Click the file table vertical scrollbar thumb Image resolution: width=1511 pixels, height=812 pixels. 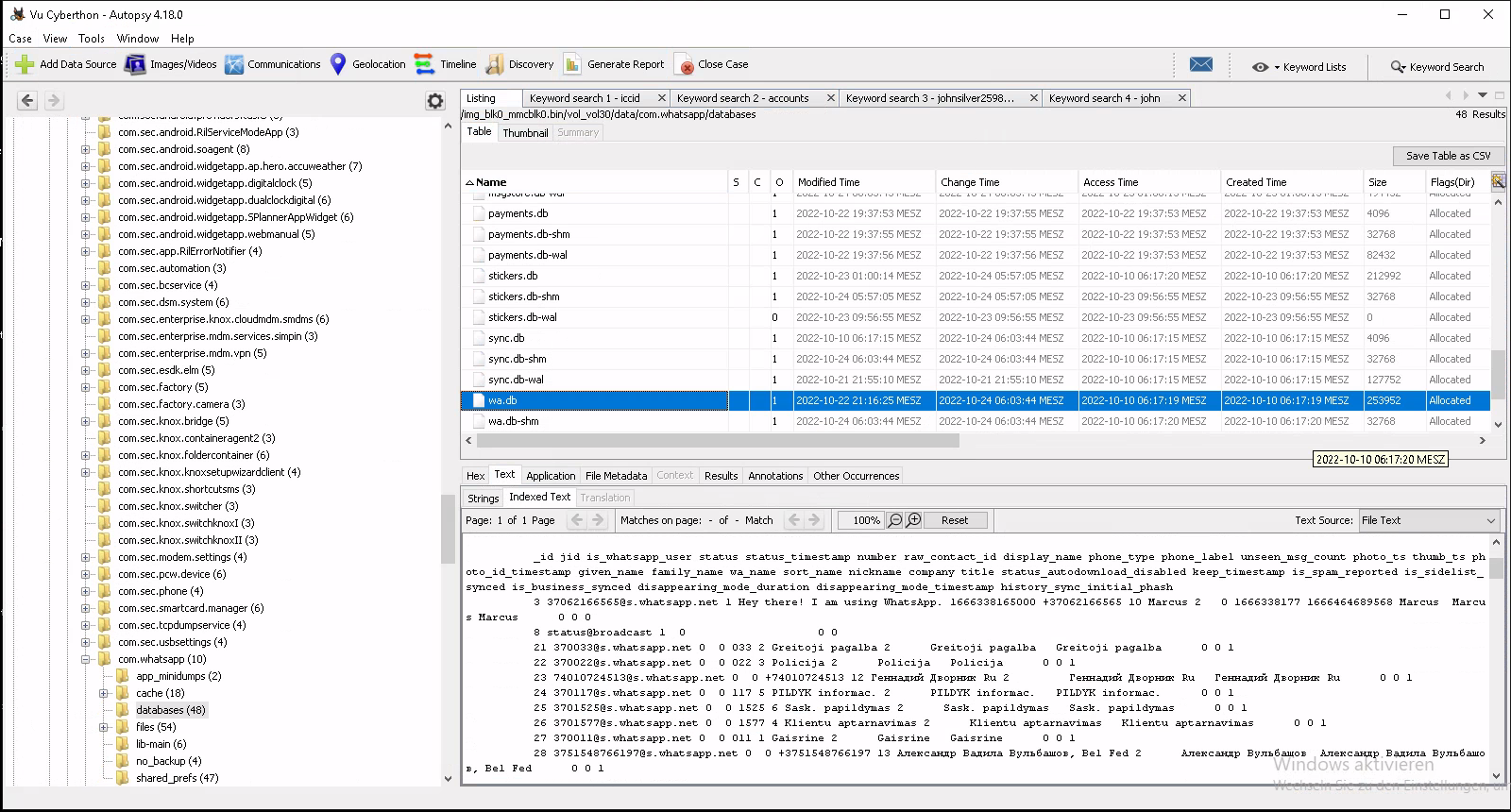coord(1498,374)
